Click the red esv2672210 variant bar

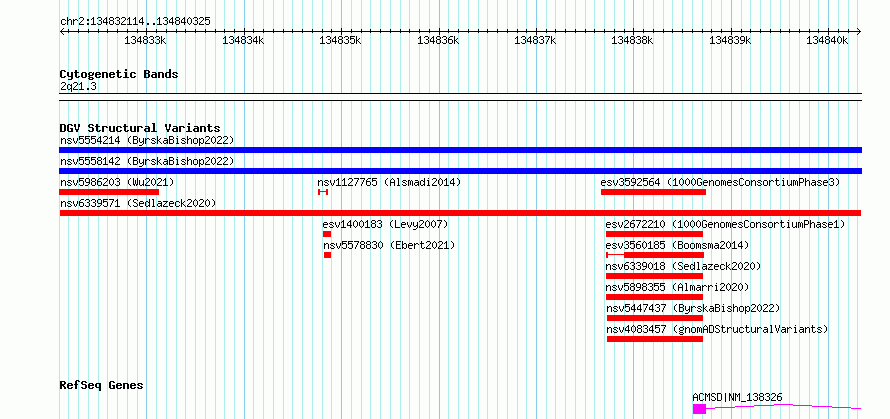click(x=654, y=234)
